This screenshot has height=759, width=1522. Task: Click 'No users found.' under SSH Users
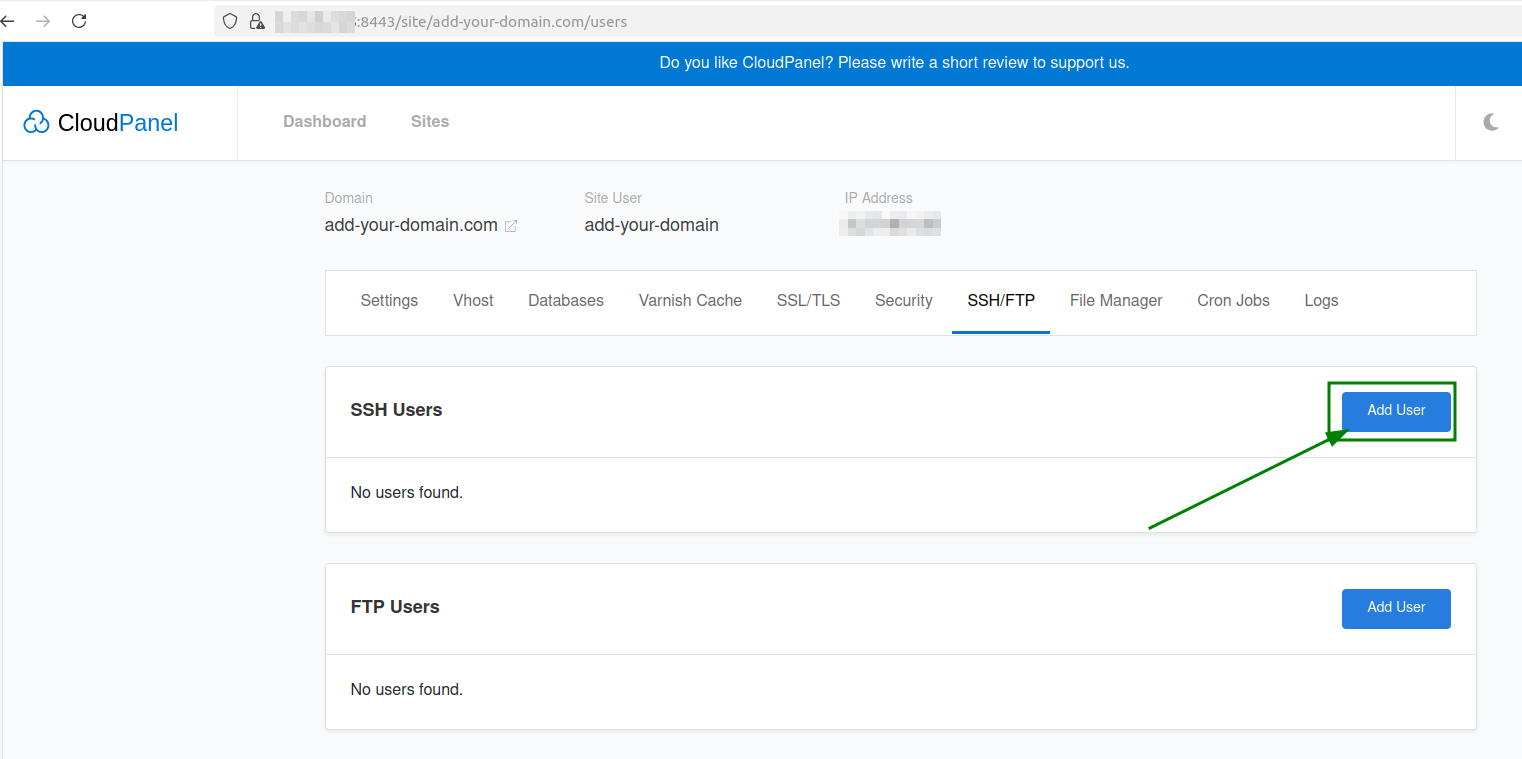coord(407,493)
